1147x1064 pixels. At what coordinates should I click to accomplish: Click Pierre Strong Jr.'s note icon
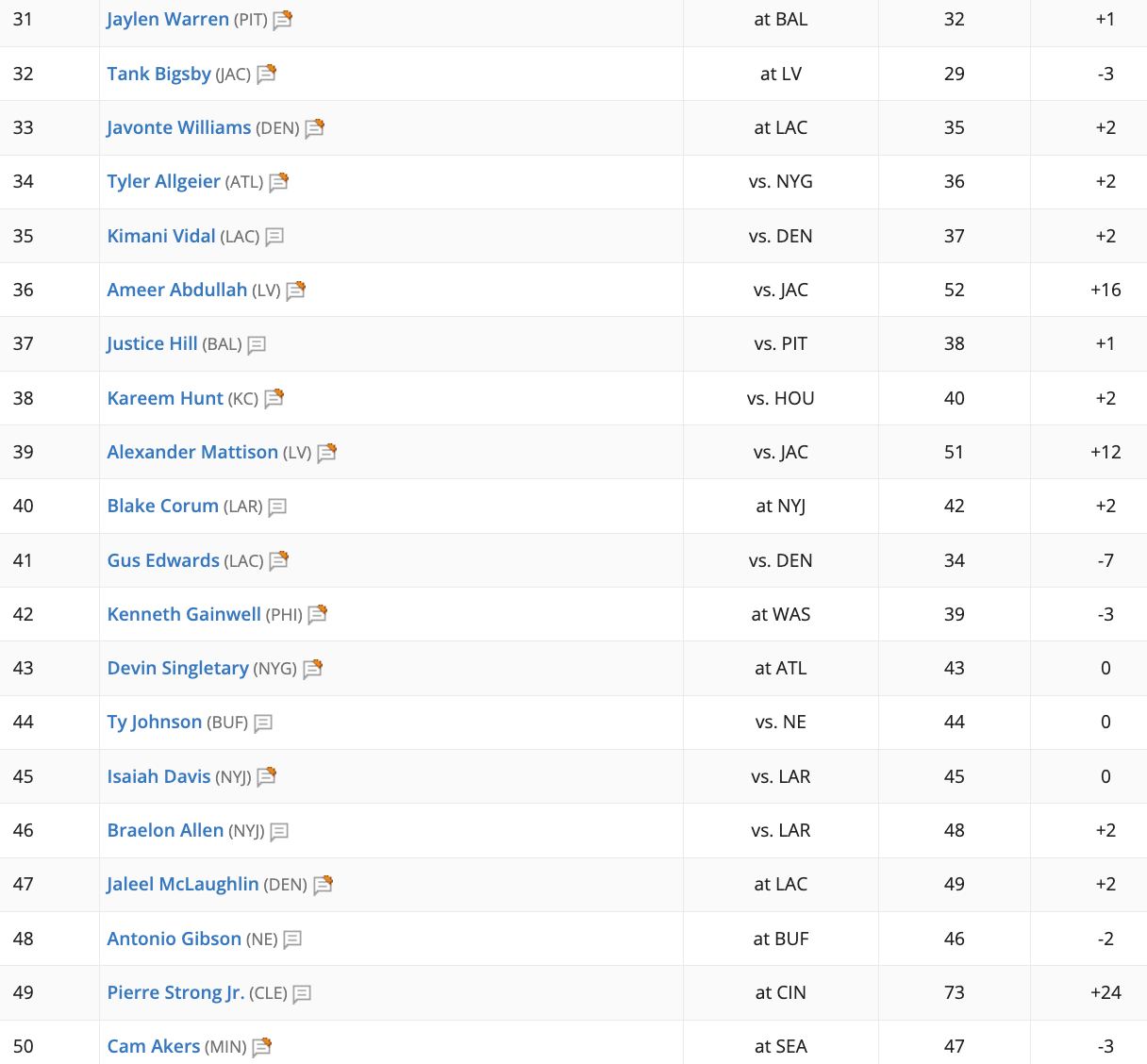pyautogui.click(x=302, y=994)
